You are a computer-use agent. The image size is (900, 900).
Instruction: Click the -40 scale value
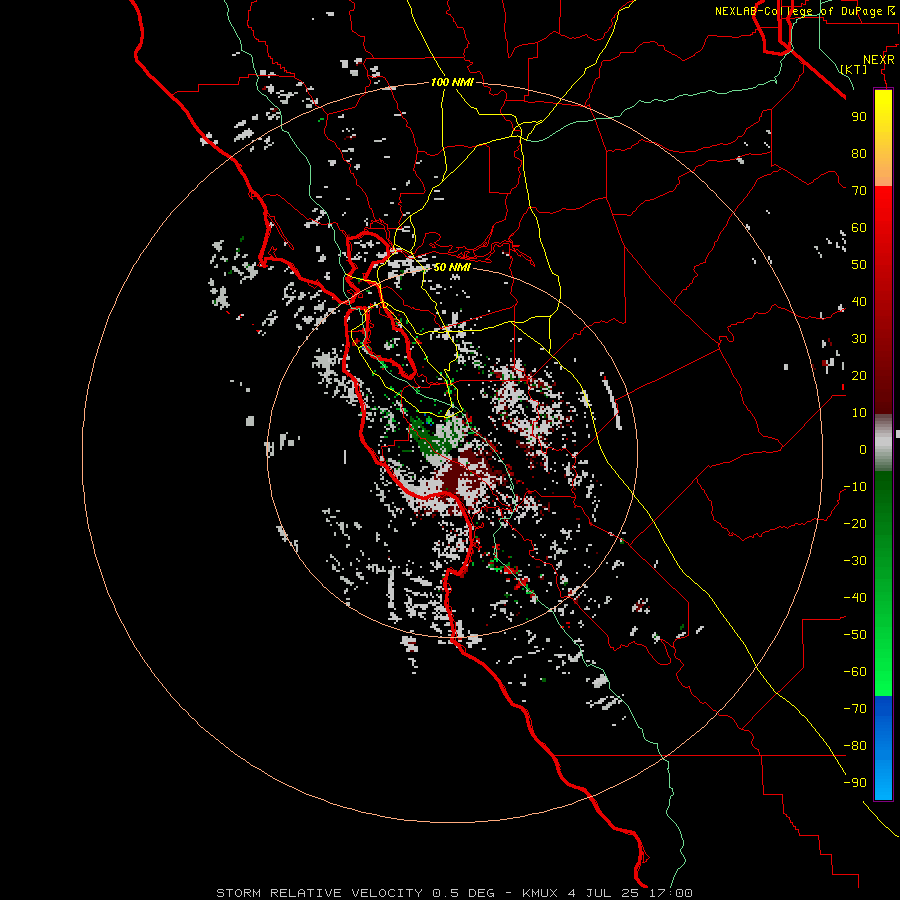pos(855,598)
